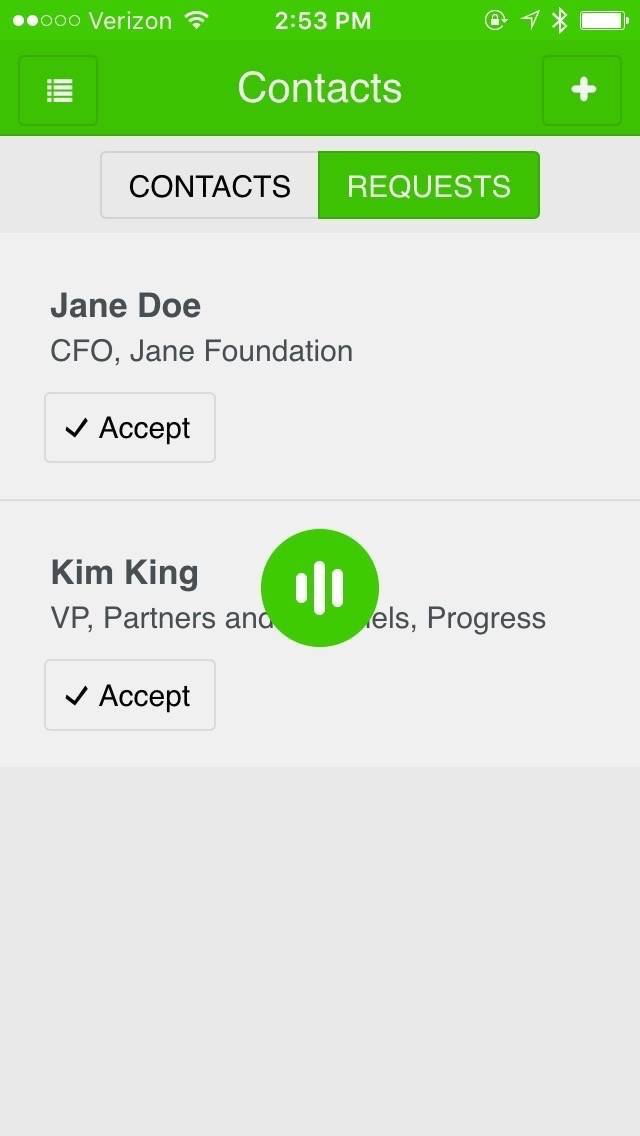Viewport: 640px width, 1136px height.
Task: Tap the cellular signal strength dots
Action: coord(47,20)
